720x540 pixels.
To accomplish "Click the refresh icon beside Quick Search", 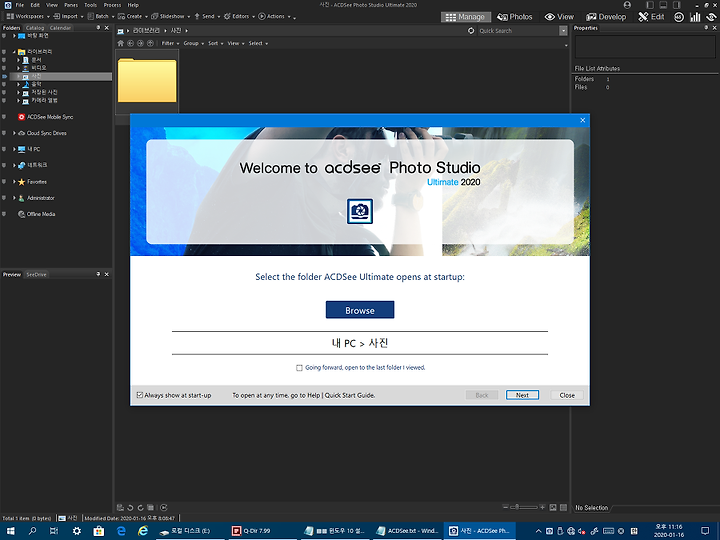I will [x=471, y=31].
